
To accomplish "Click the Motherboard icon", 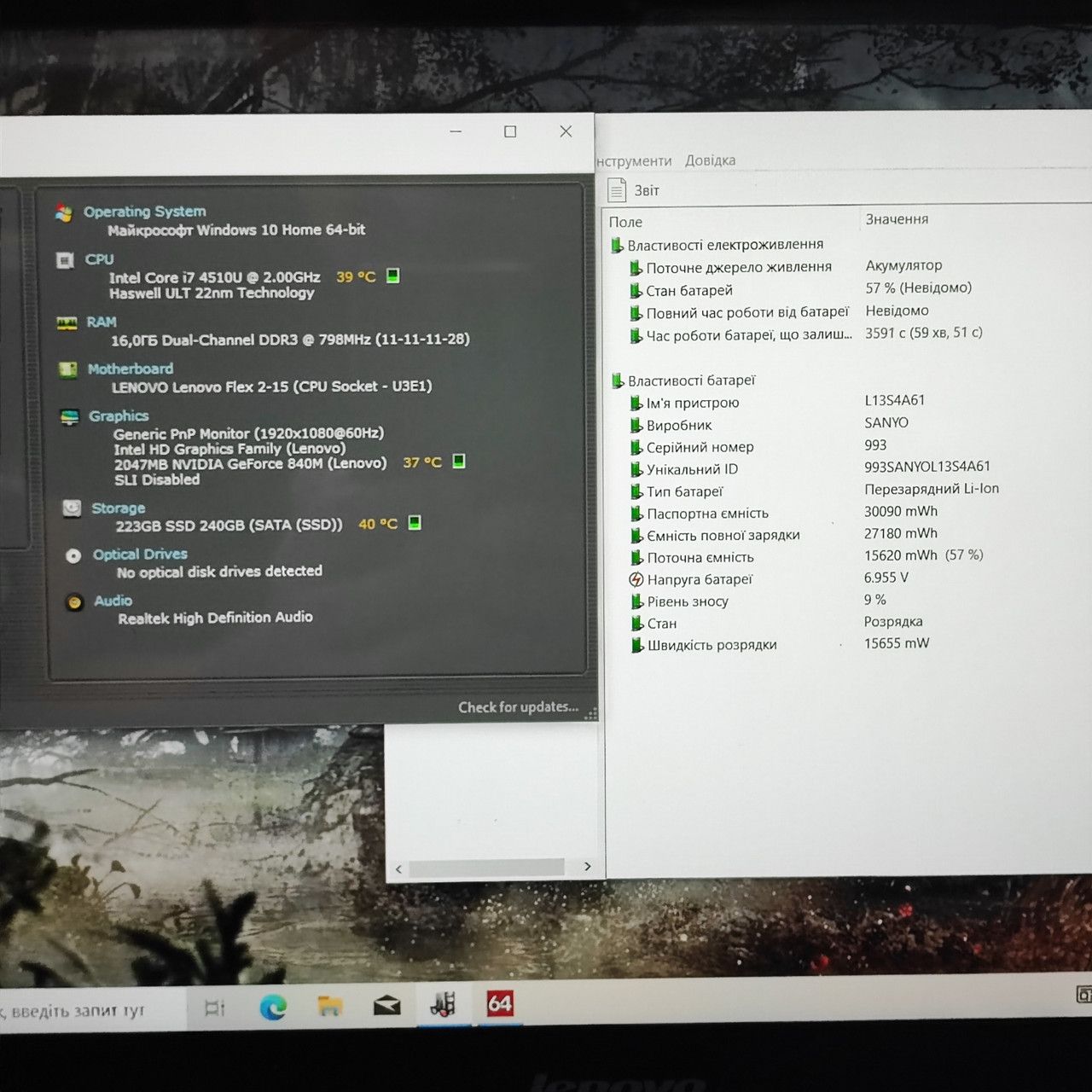I will coord(67,369).
